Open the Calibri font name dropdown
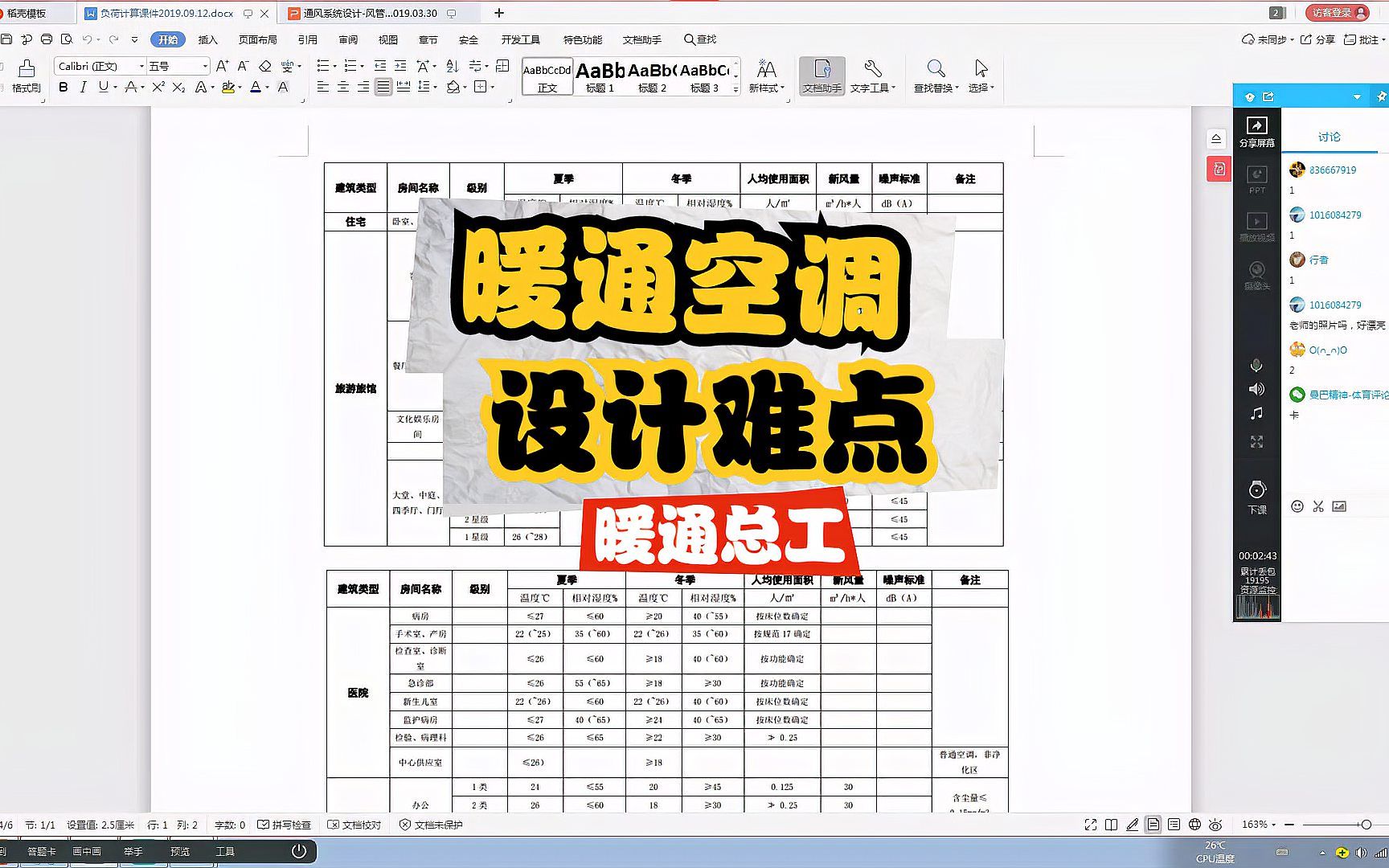The height and width of the screenshot is (868, 1389). [x=141, y=66]
